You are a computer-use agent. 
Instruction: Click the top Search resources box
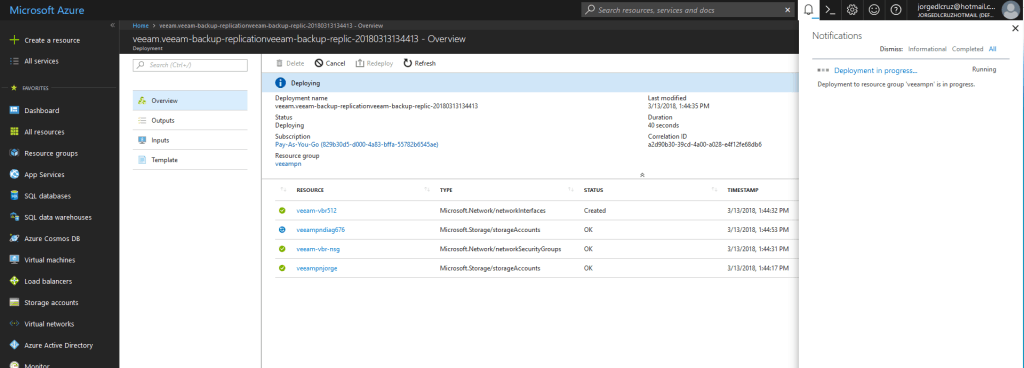click(x=688, y=10)
